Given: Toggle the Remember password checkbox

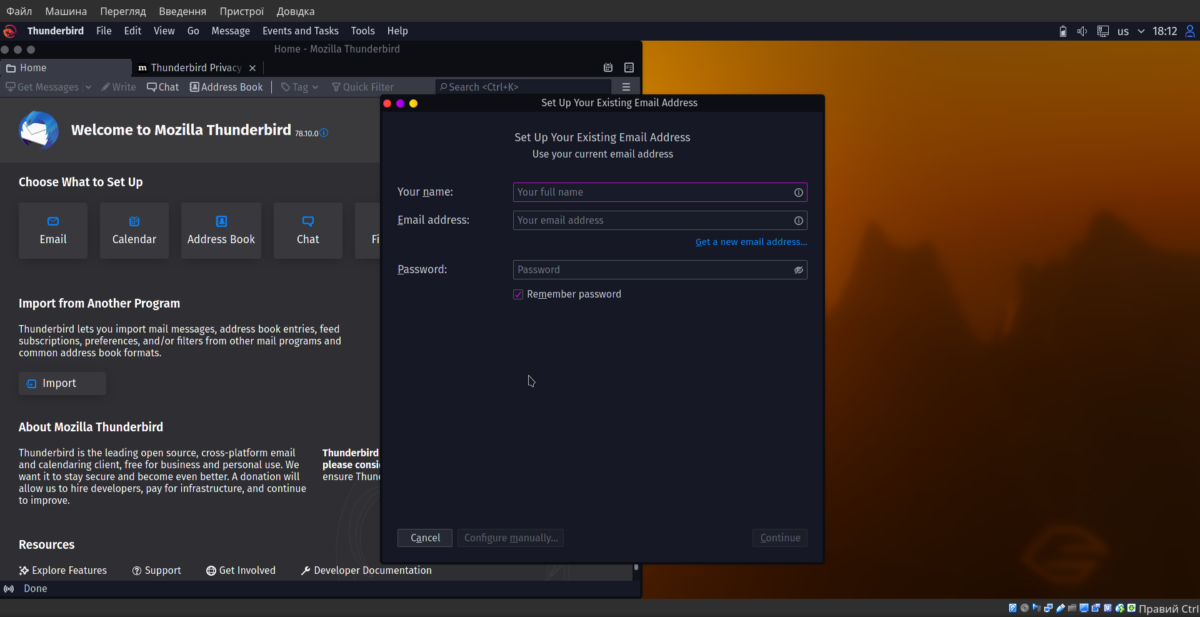Looking at the screenshot, I should (x=518, y=295).
